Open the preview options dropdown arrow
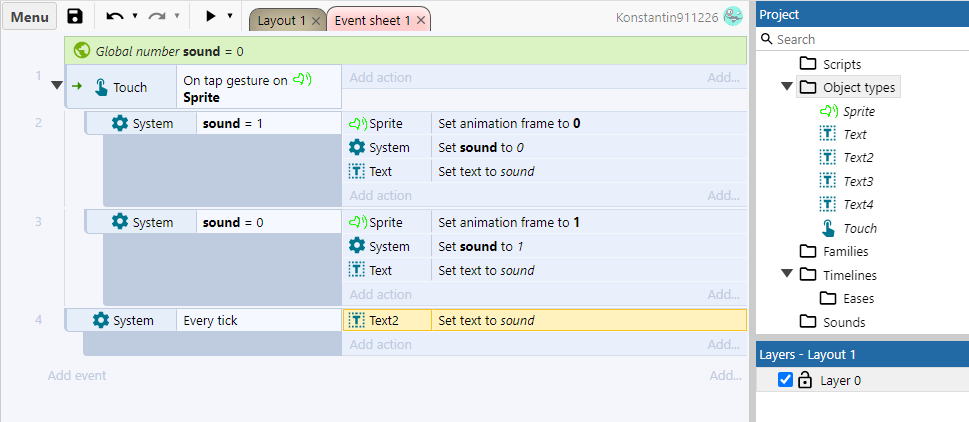The width and height of the screenshot is (969, 422). pyautogui.click(x=230, y=17)
